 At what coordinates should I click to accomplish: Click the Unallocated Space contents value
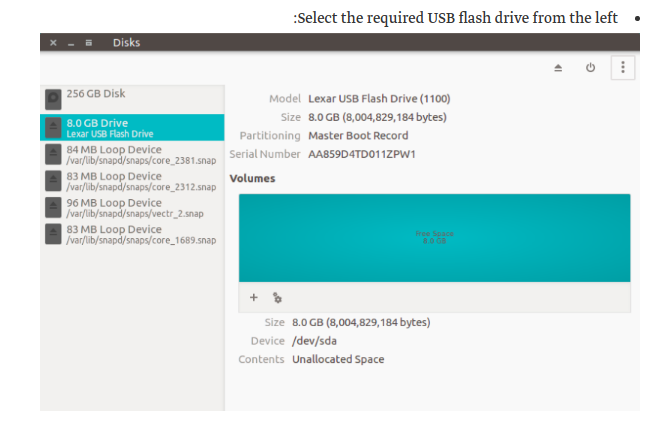pos(338,359)
